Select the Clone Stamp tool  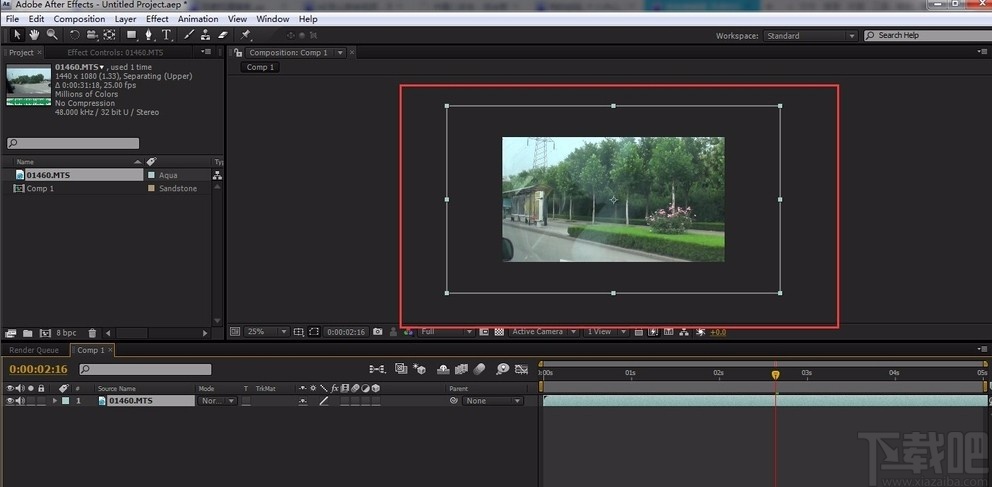pos(205,35)
